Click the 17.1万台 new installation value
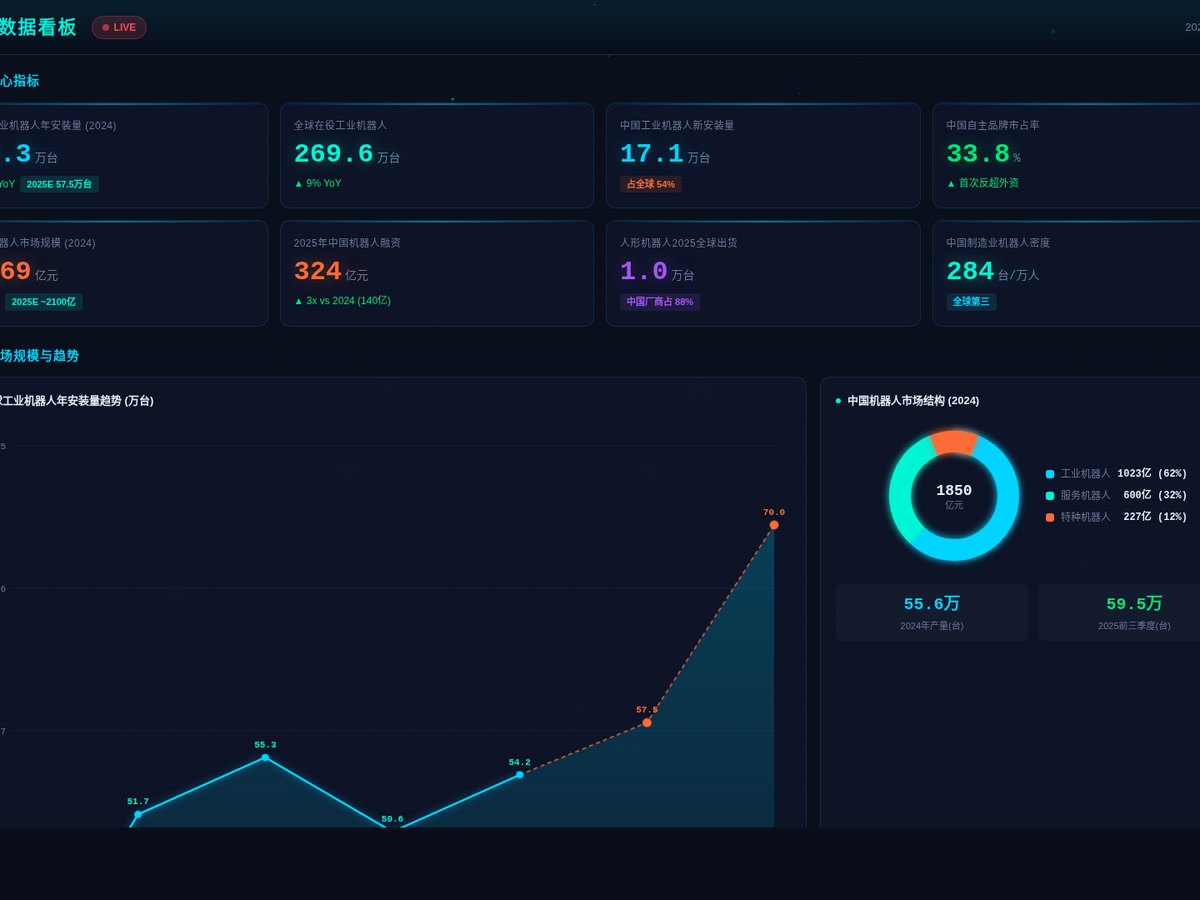The image size is (1200, 900). click(665, 154)
